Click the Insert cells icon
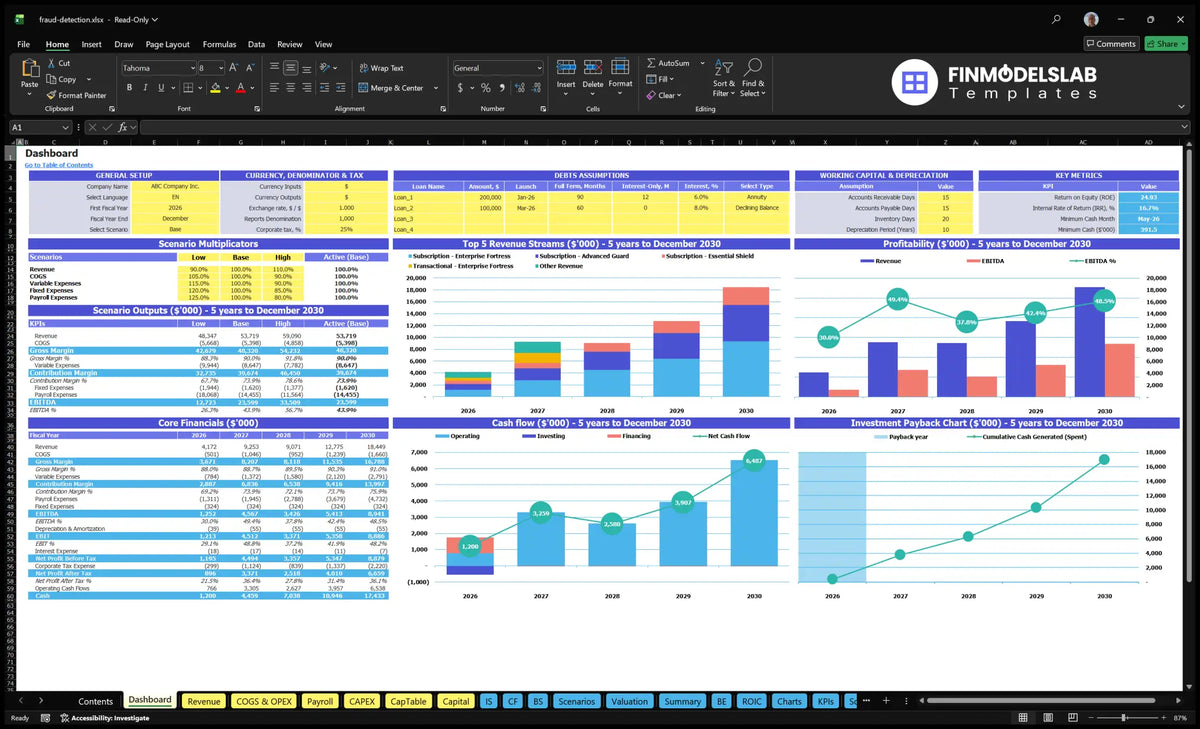 (x=566, y=67)
